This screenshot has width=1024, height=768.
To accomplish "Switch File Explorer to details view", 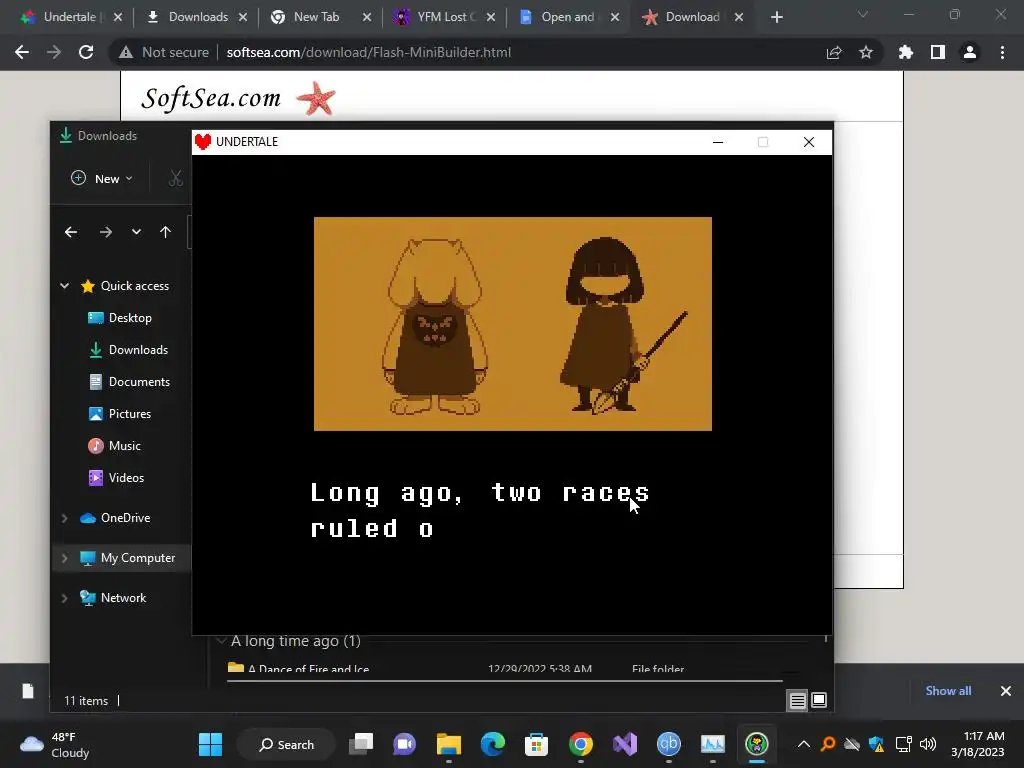I will [797, 701].
